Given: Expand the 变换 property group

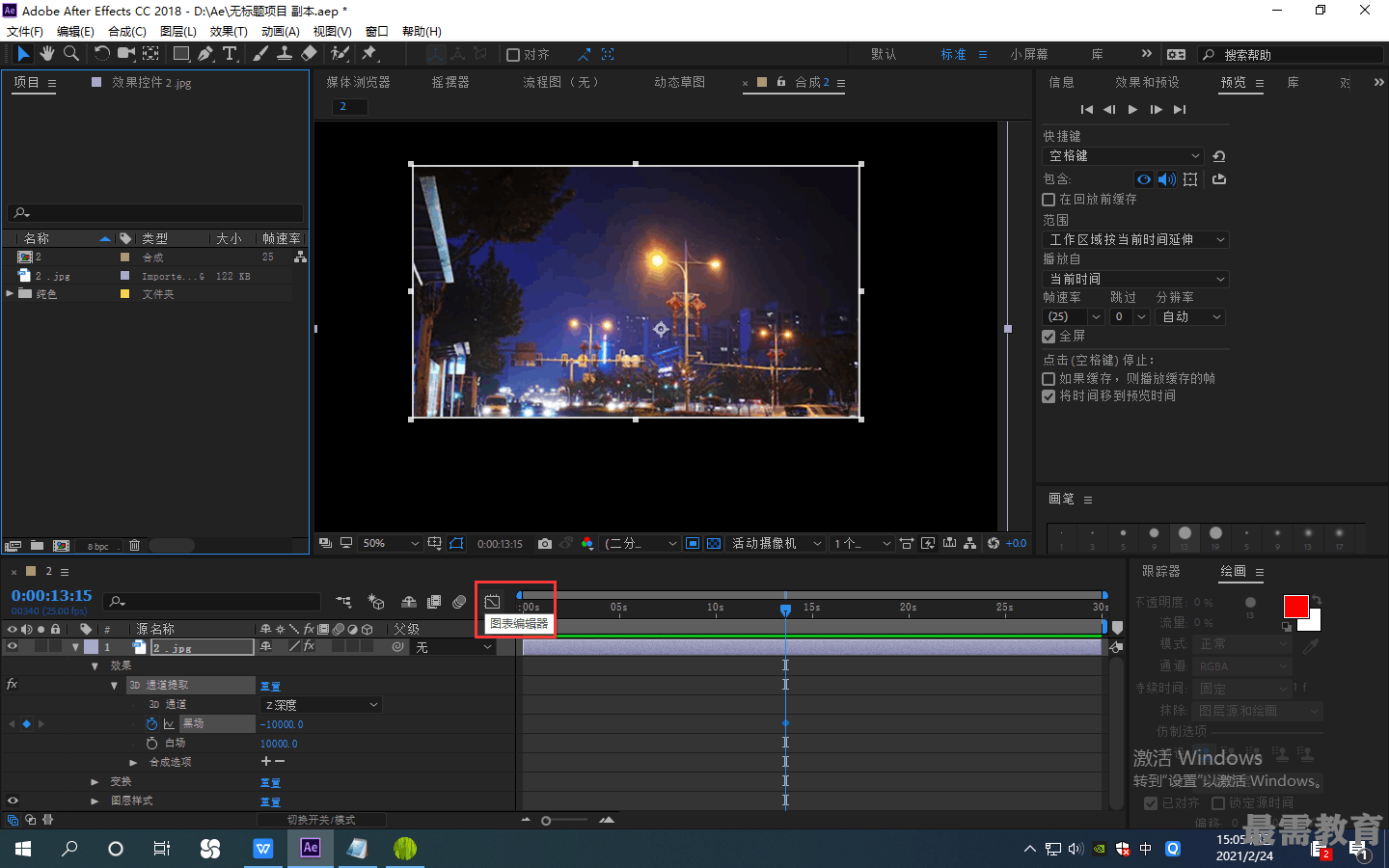Looking at the screenshot, I should point(95,782).
